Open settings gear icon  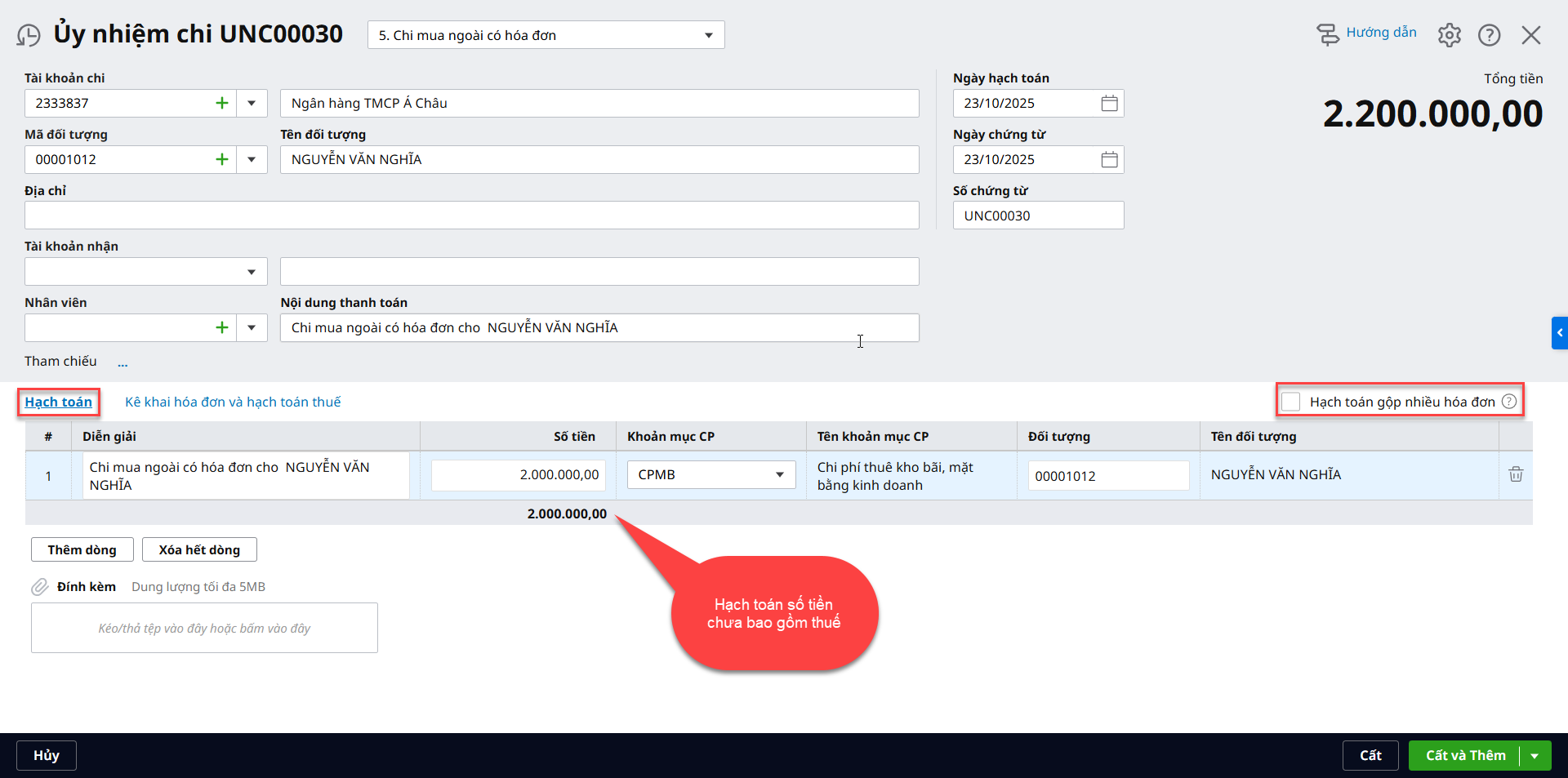1449,35
